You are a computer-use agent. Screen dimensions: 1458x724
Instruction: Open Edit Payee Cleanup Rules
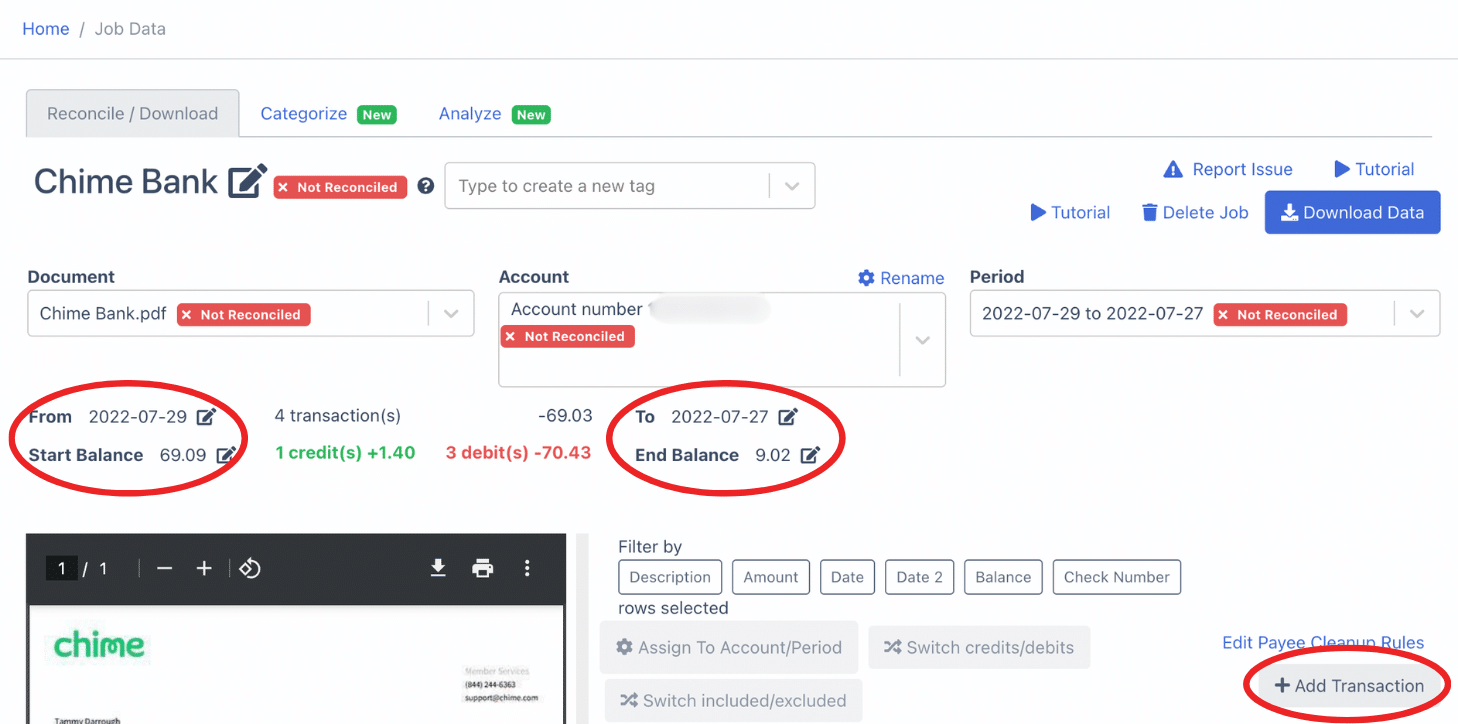(x=1322, y=643)
